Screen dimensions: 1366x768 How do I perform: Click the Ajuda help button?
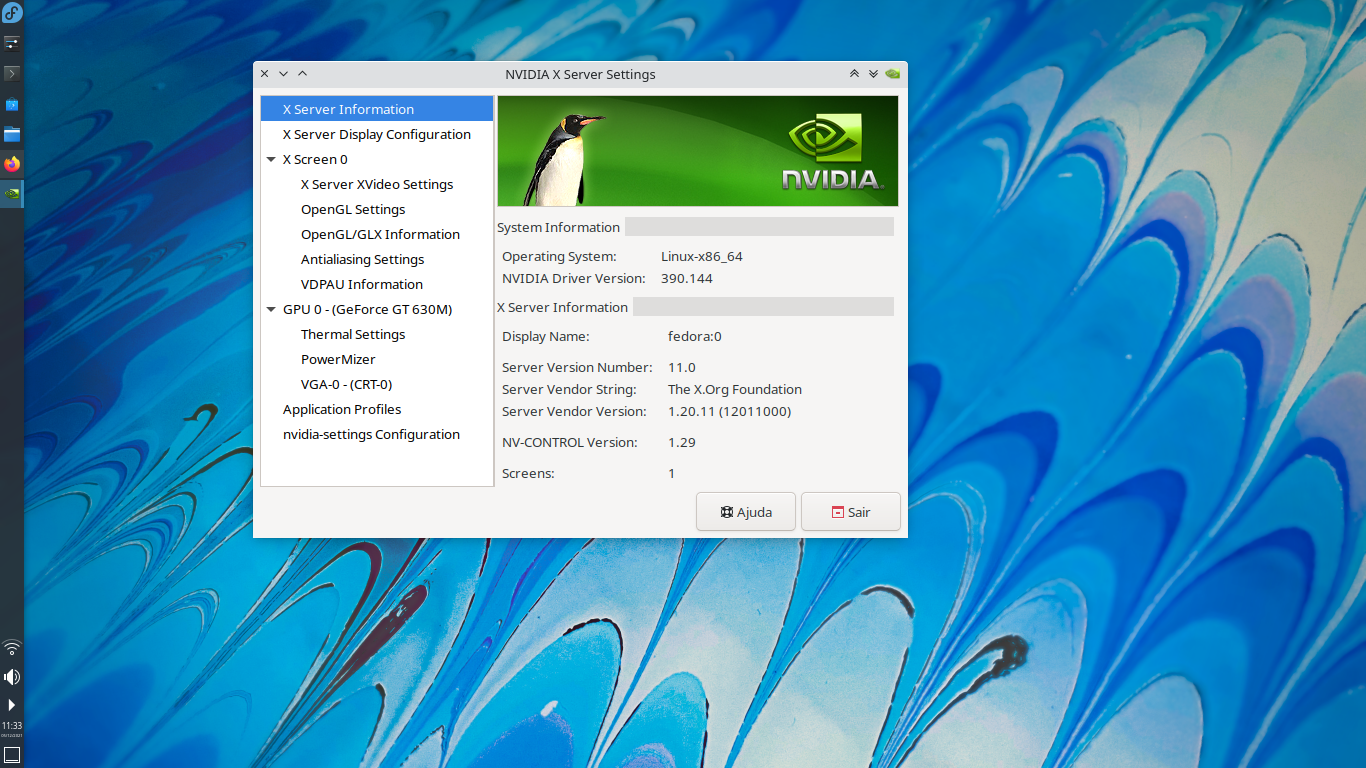pyautogui.click(x=746, y=511)
